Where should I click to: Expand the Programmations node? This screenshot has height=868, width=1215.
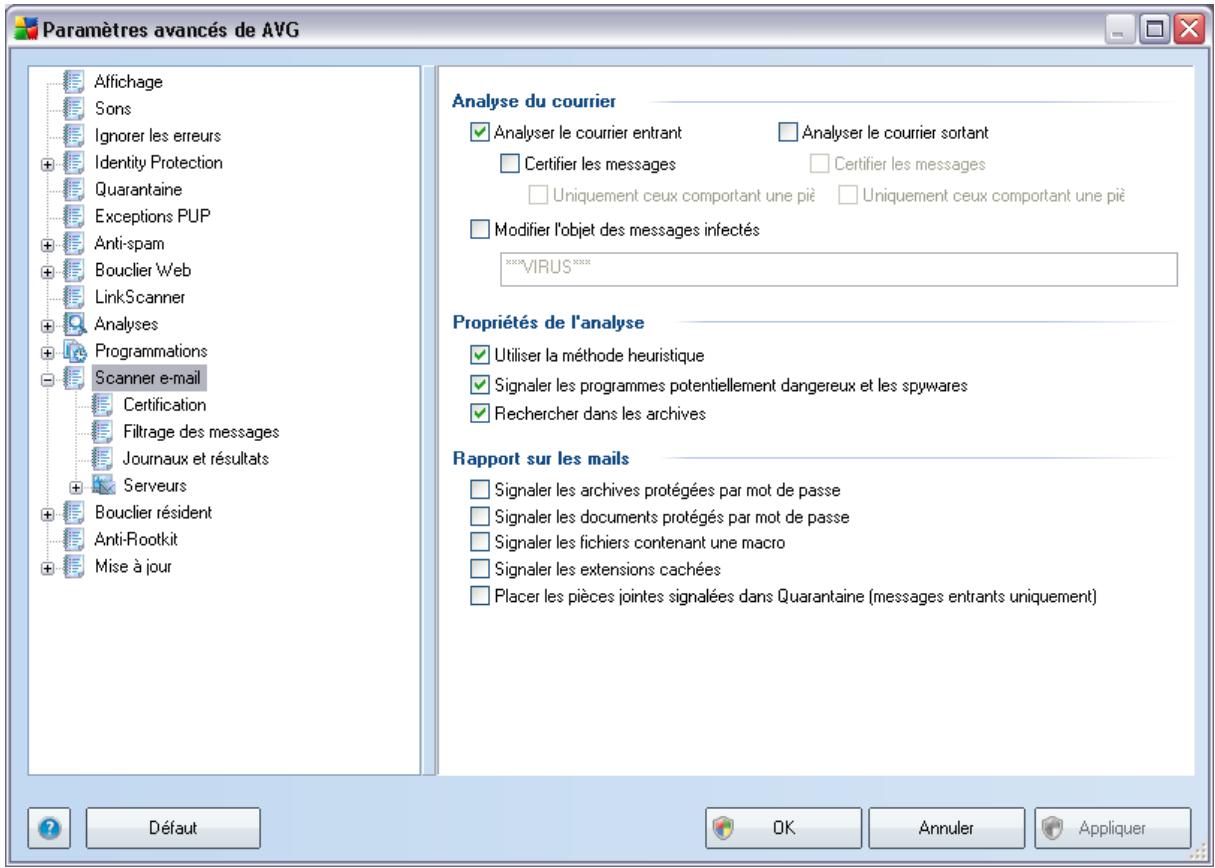pos(46,351)
